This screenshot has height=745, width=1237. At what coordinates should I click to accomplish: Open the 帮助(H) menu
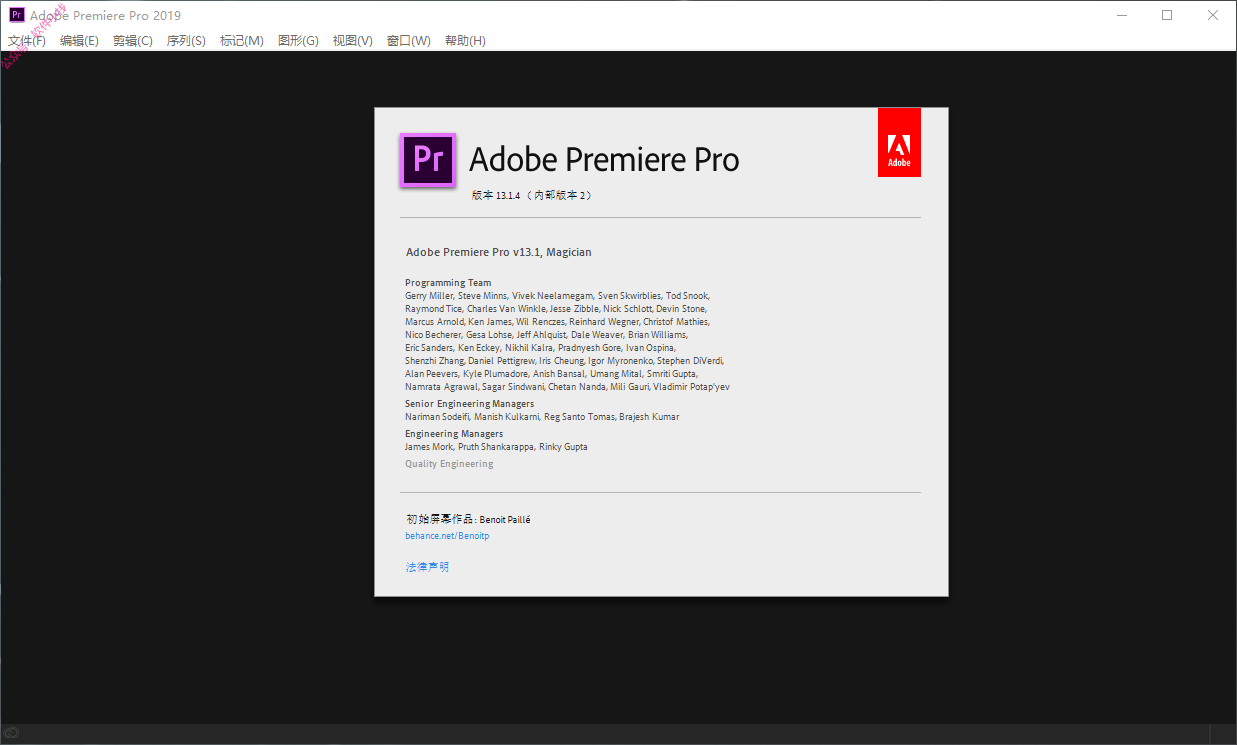coord(465,41)
